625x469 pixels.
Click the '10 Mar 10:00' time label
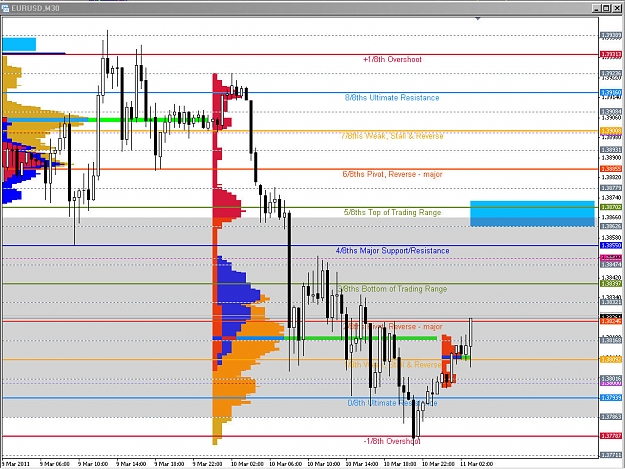[324, 464]
